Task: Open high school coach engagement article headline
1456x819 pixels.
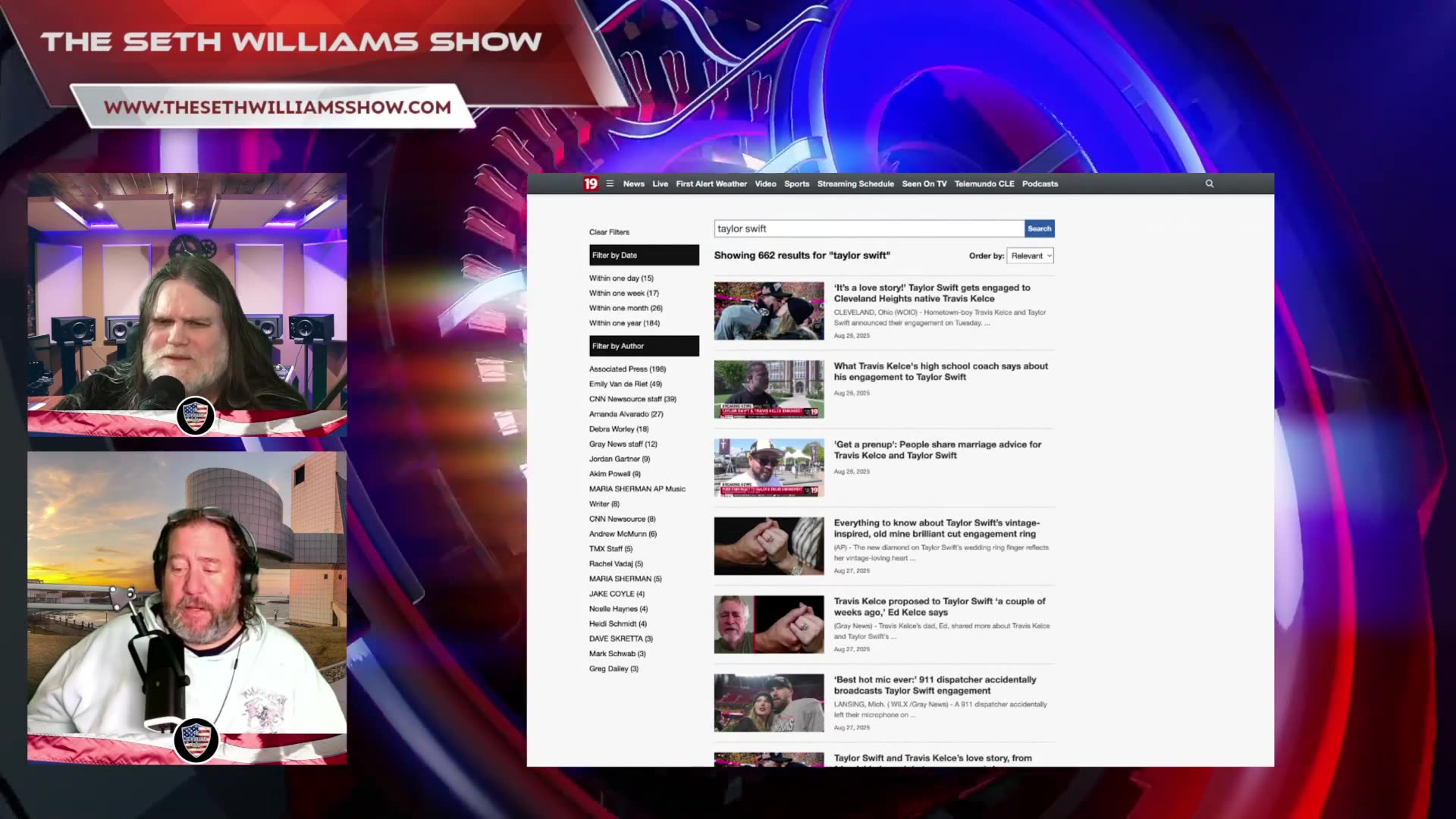Action: [x=941, y=372]
